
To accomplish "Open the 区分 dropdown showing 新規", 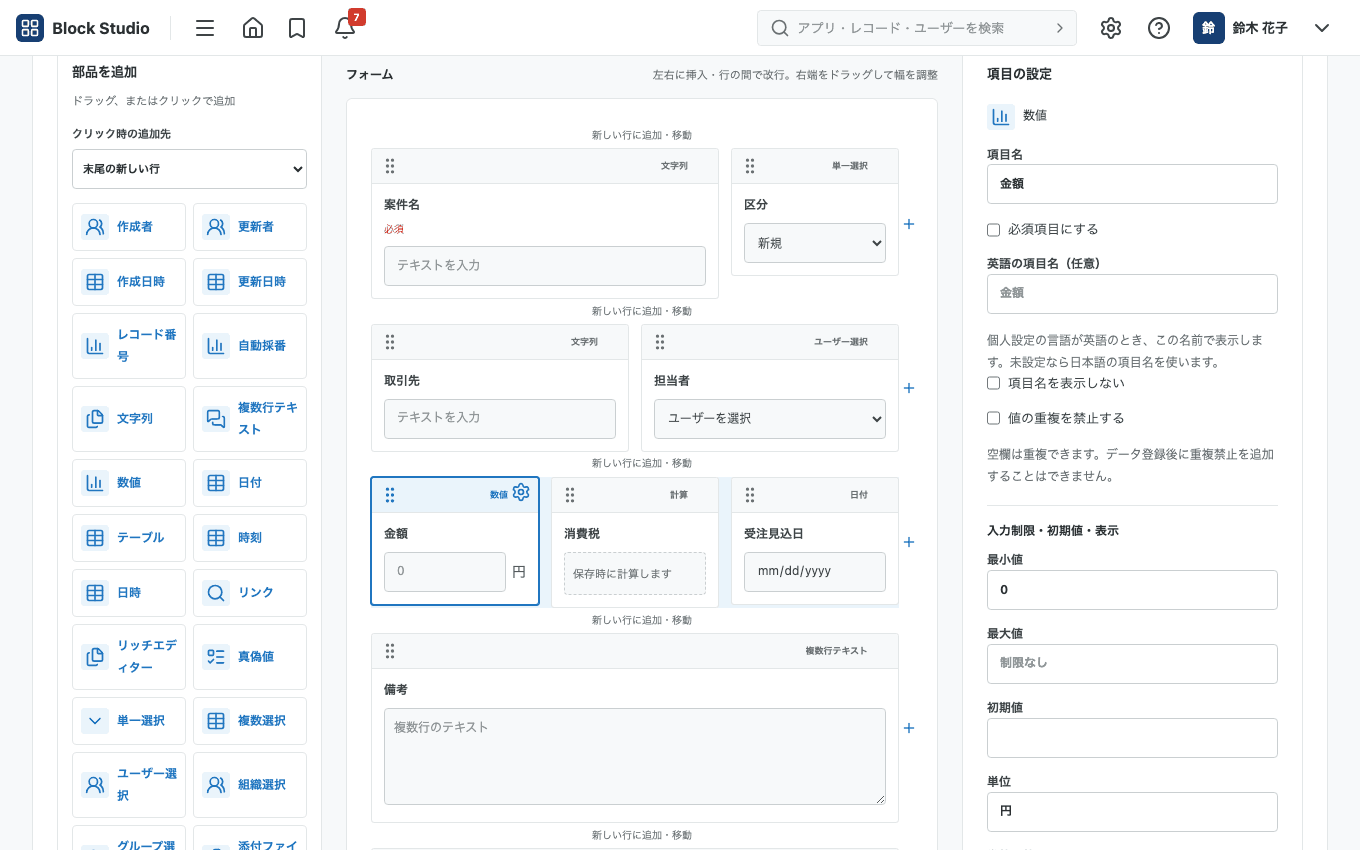I will [815, 243].
